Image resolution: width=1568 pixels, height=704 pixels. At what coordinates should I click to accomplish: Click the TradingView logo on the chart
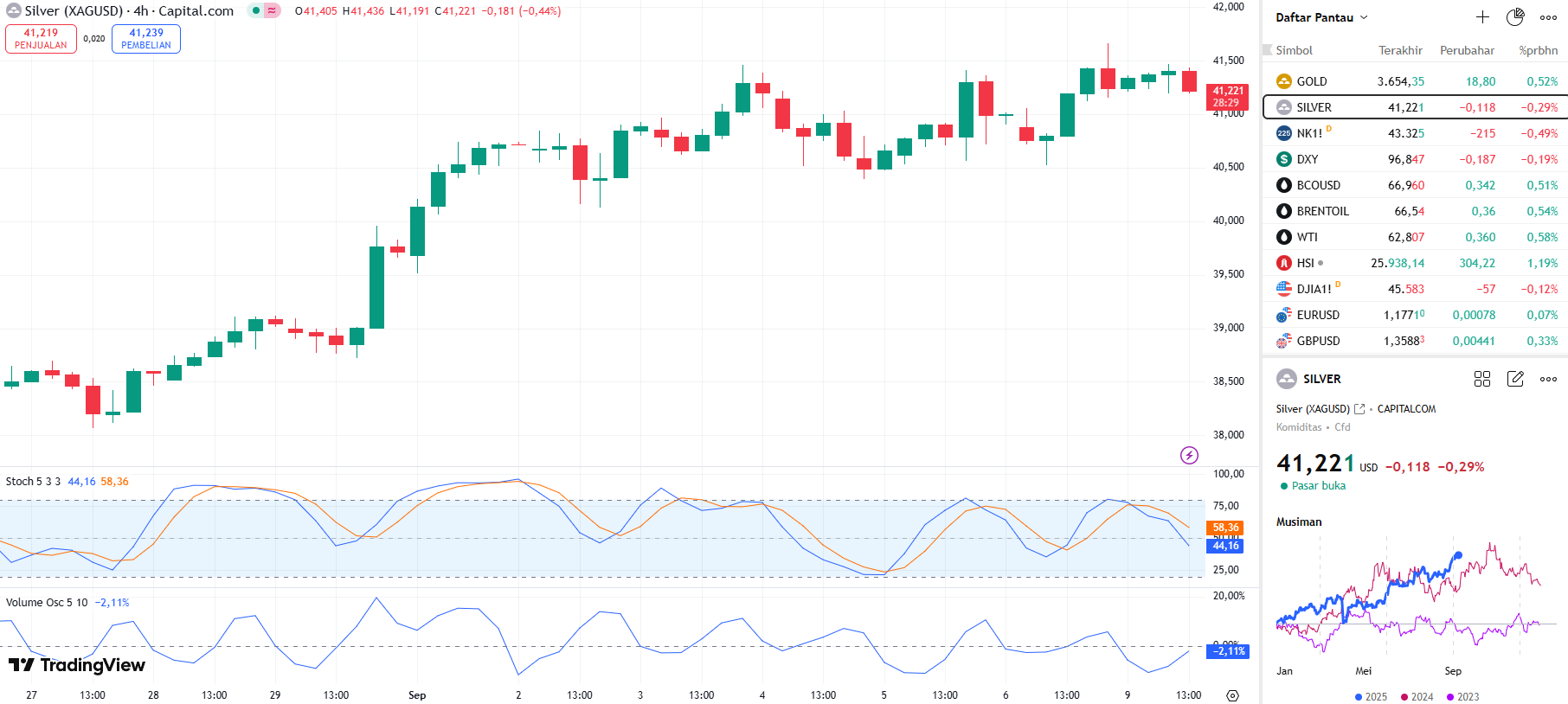tap(76, 665)
